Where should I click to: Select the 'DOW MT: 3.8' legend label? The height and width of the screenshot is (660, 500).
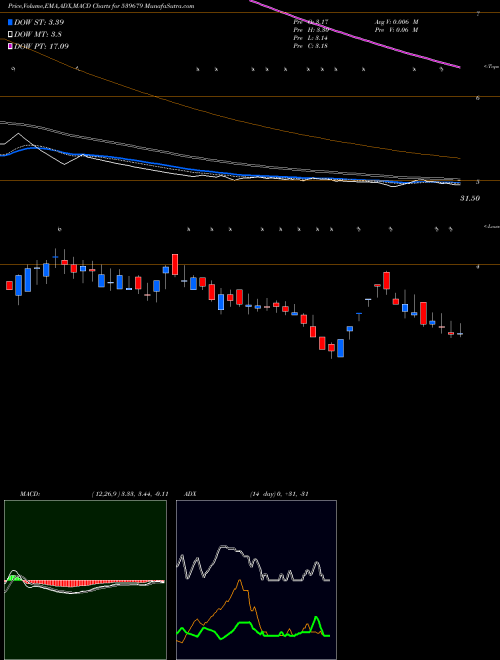tap(36, 34)
